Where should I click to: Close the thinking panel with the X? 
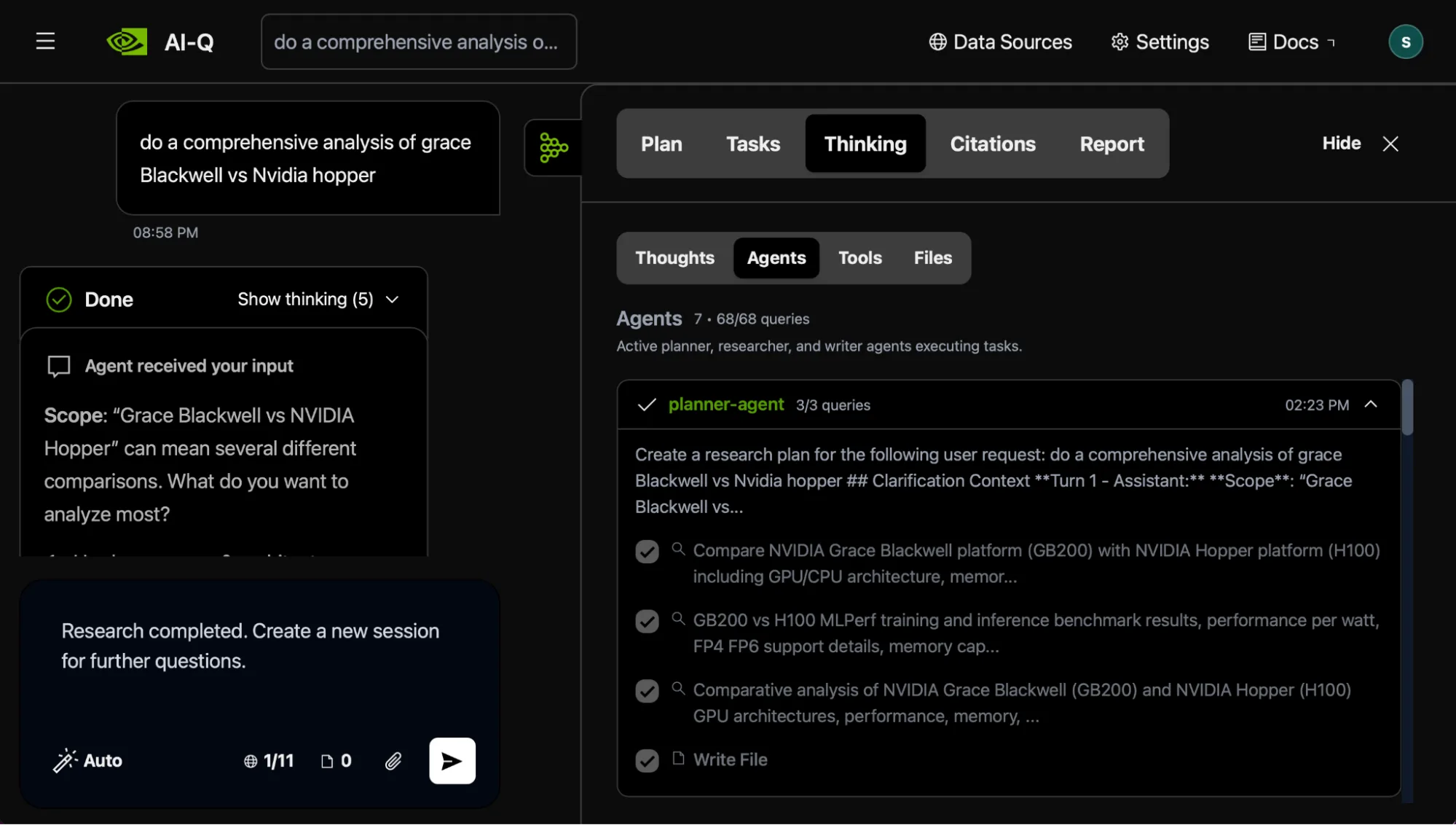pyautogui.click(x=1390, y=144)
